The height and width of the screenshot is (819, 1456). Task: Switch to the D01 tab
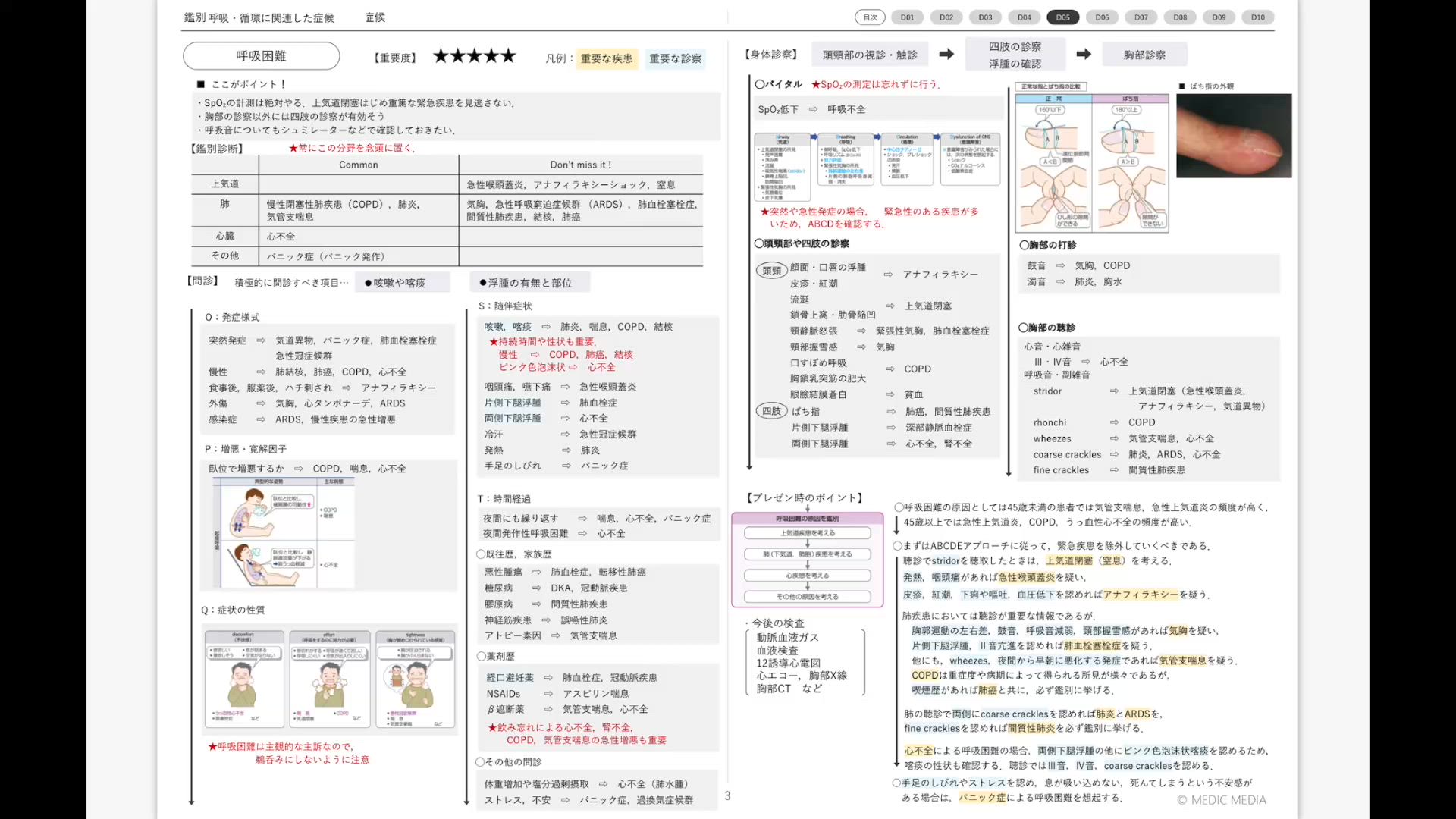pos(908,17)
